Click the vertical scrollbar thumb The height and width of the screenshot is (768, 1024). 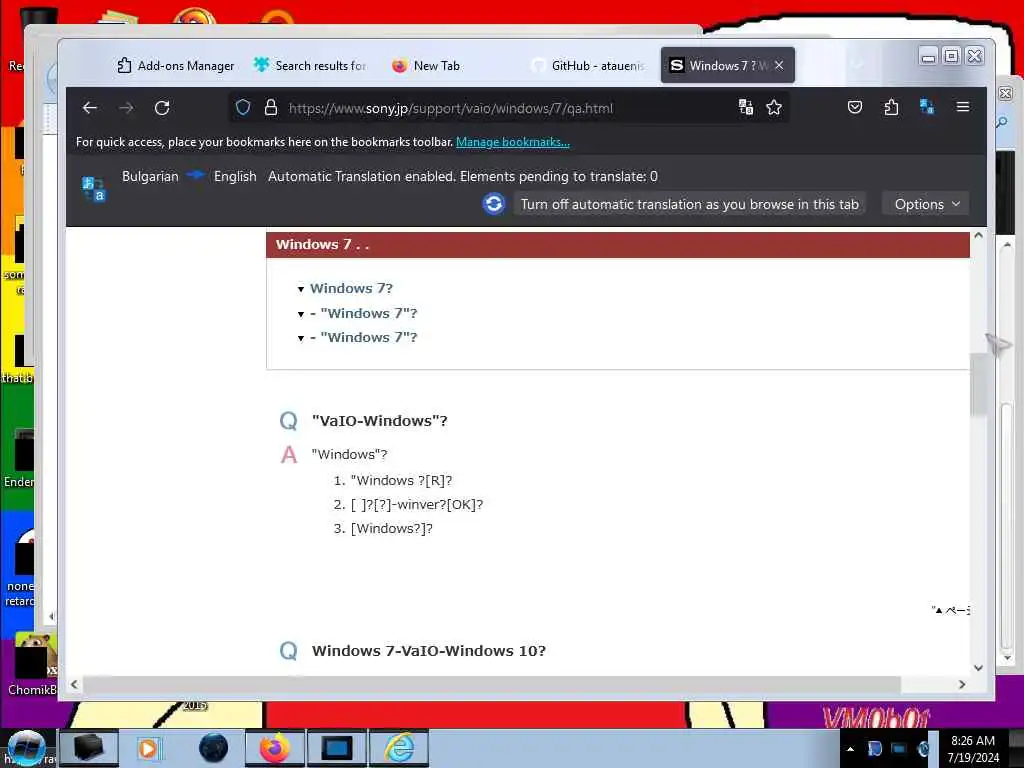click(978, 384)
